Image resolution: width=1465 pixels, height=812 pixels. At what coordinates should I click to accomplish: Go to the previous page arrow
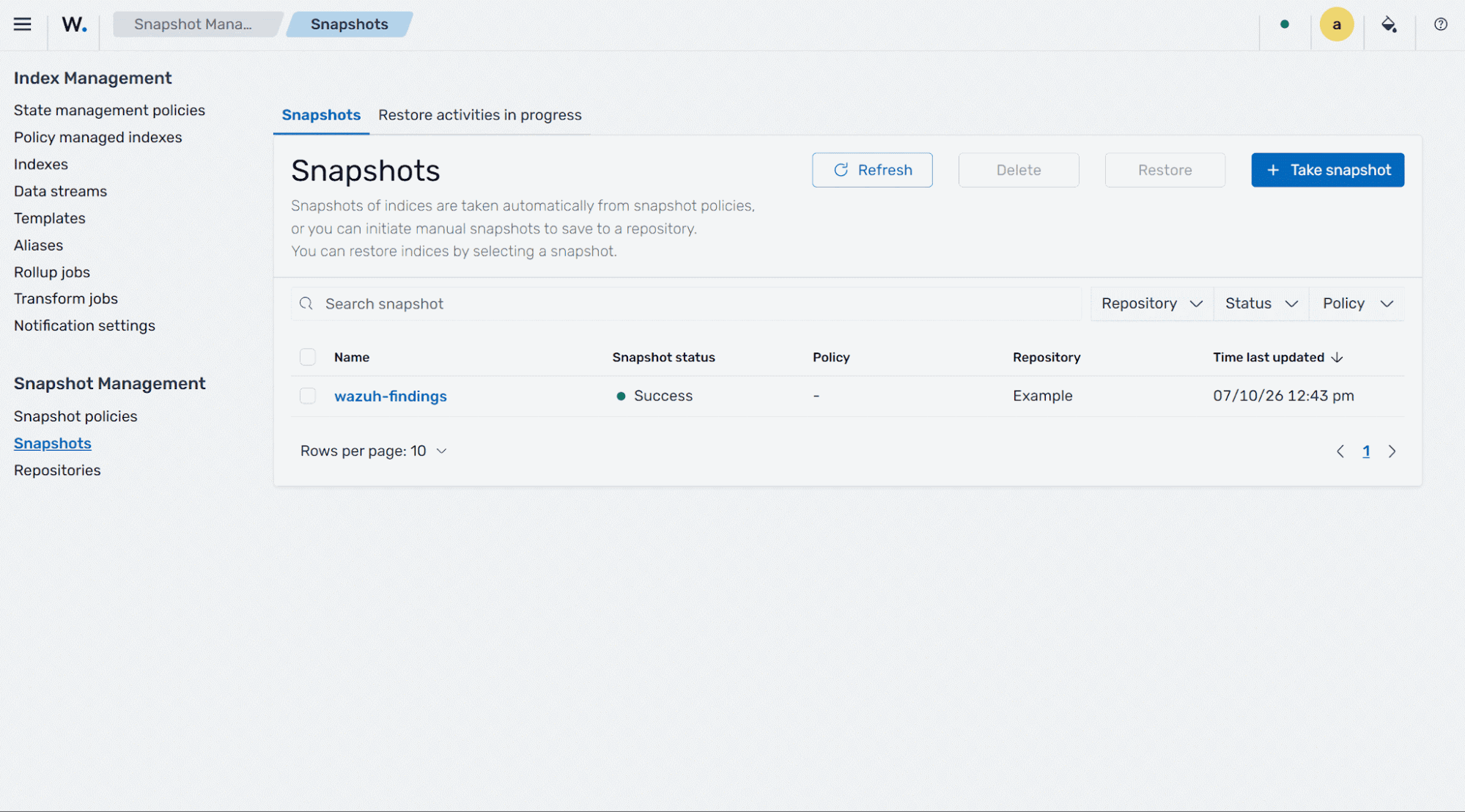[1340, 451]
